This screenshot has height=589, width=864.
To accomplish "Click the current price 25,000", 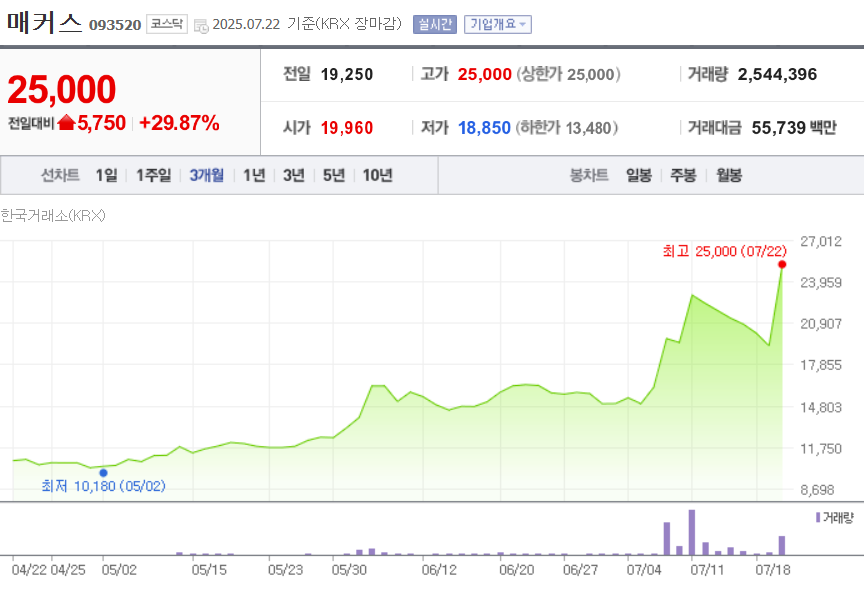I will [62, 89].
